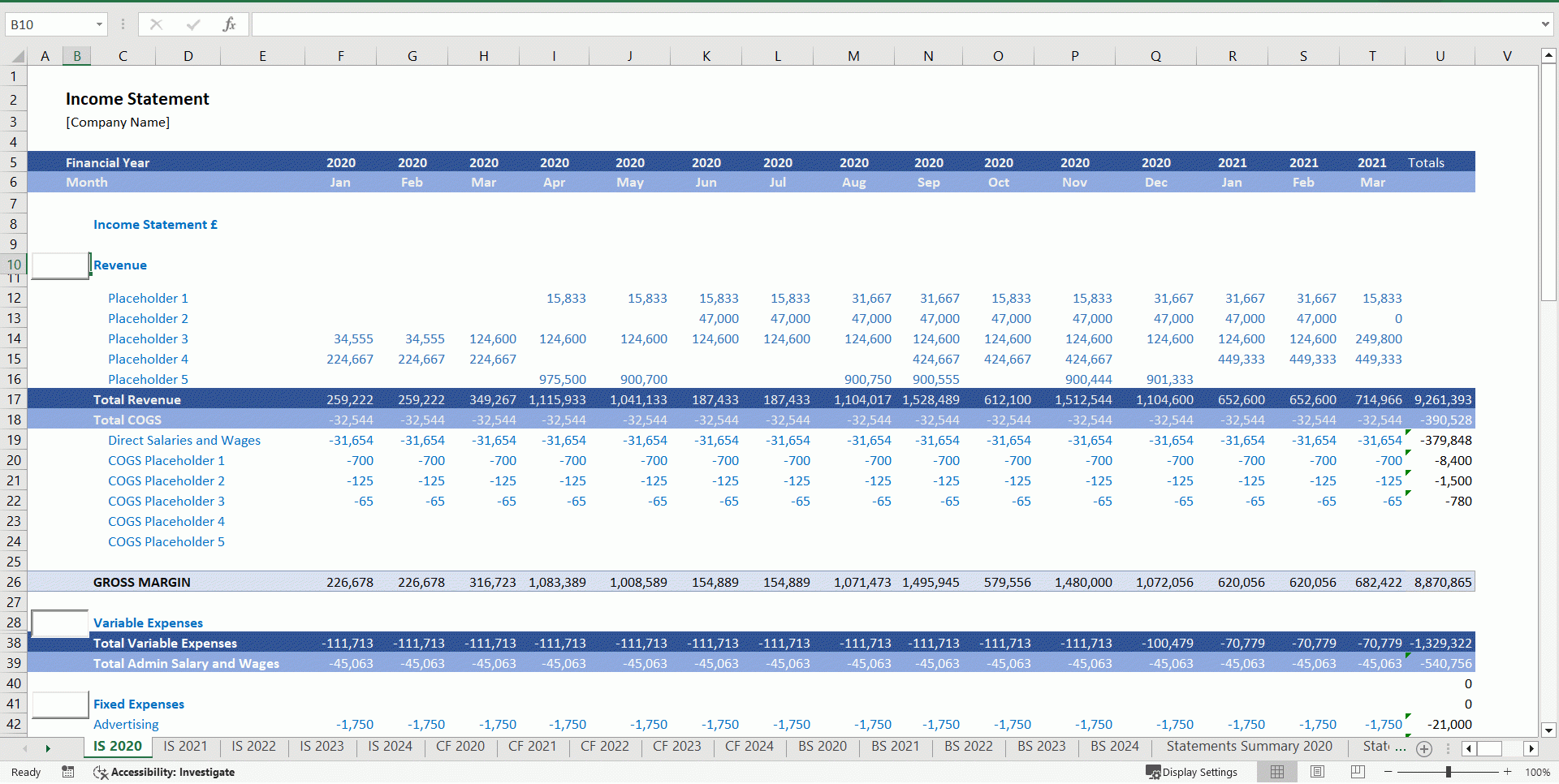Click the zoom slider handle

click(1448, 772)
